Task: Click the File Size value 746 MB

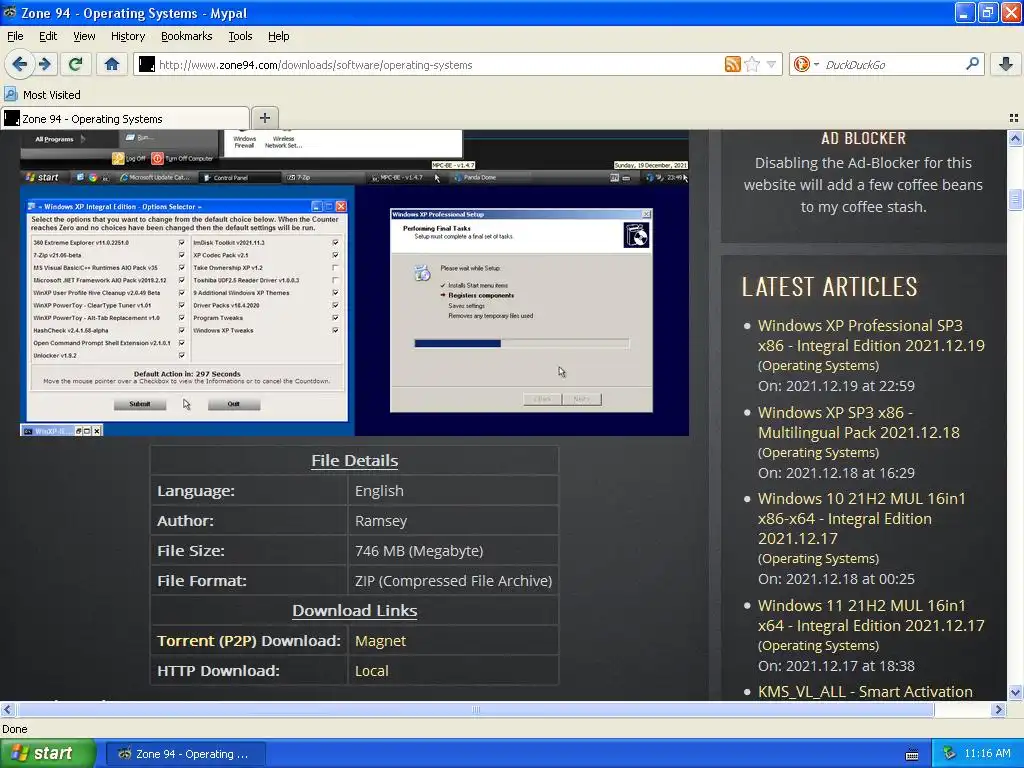Action: click(x=419, y=551)
